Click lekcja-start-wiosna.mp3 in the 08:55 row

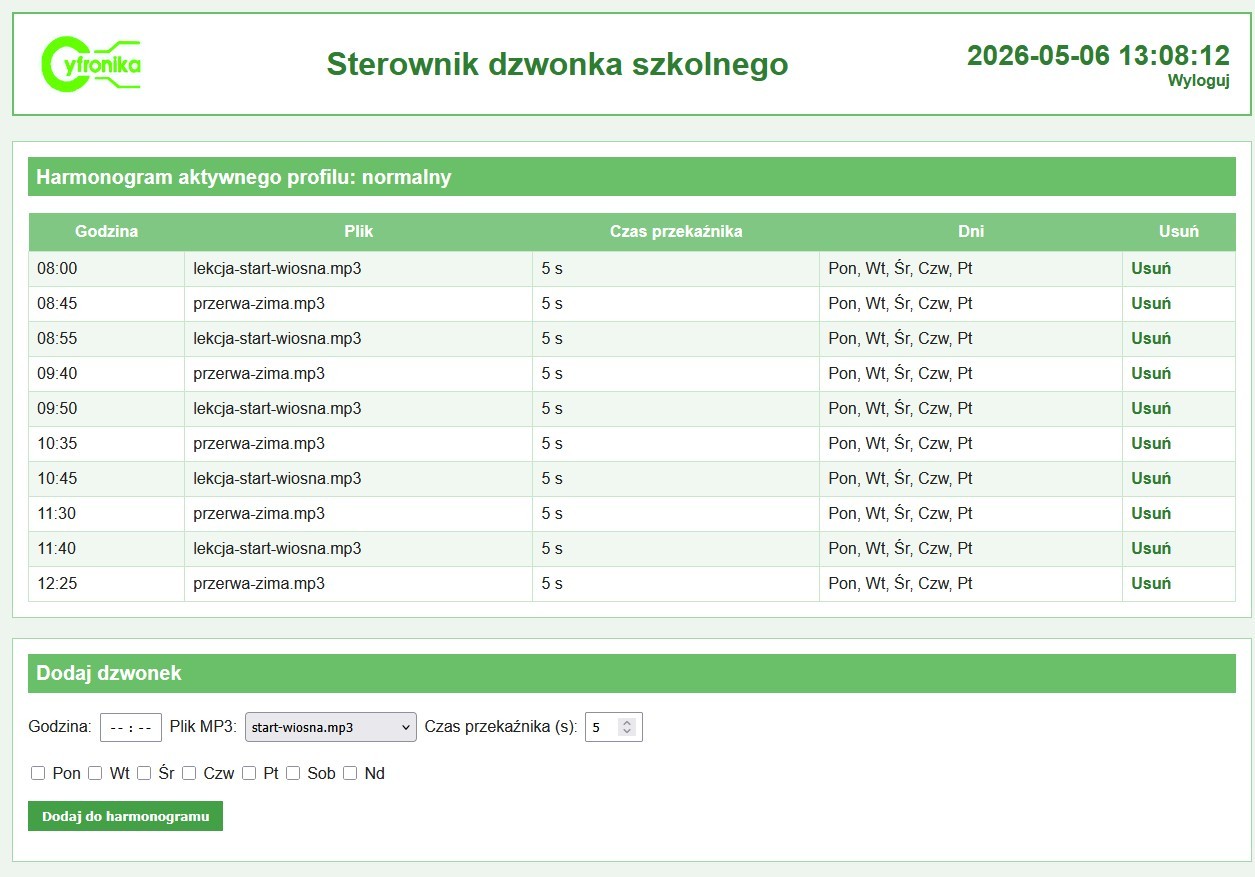pos(277,338)
